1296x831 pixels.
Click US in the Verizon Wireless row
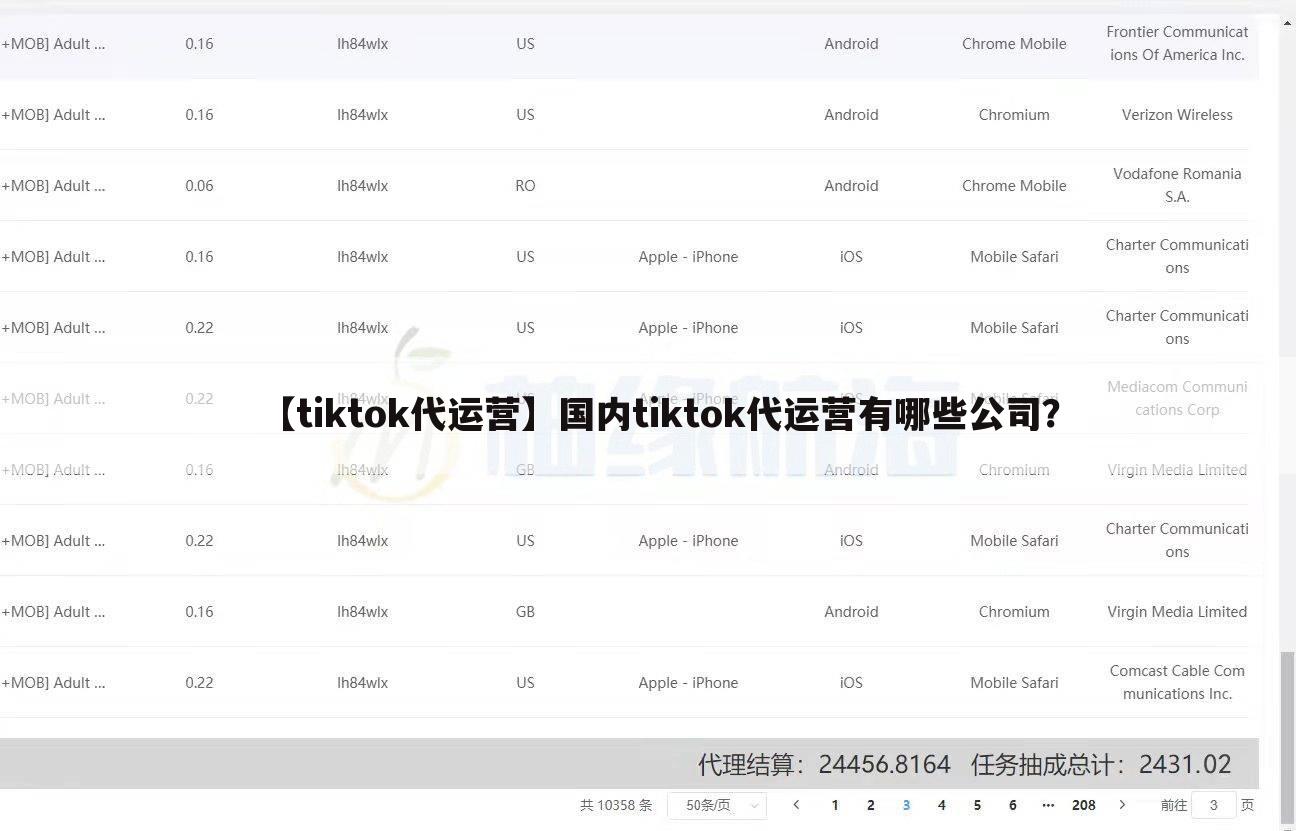(x=525, y=114)
